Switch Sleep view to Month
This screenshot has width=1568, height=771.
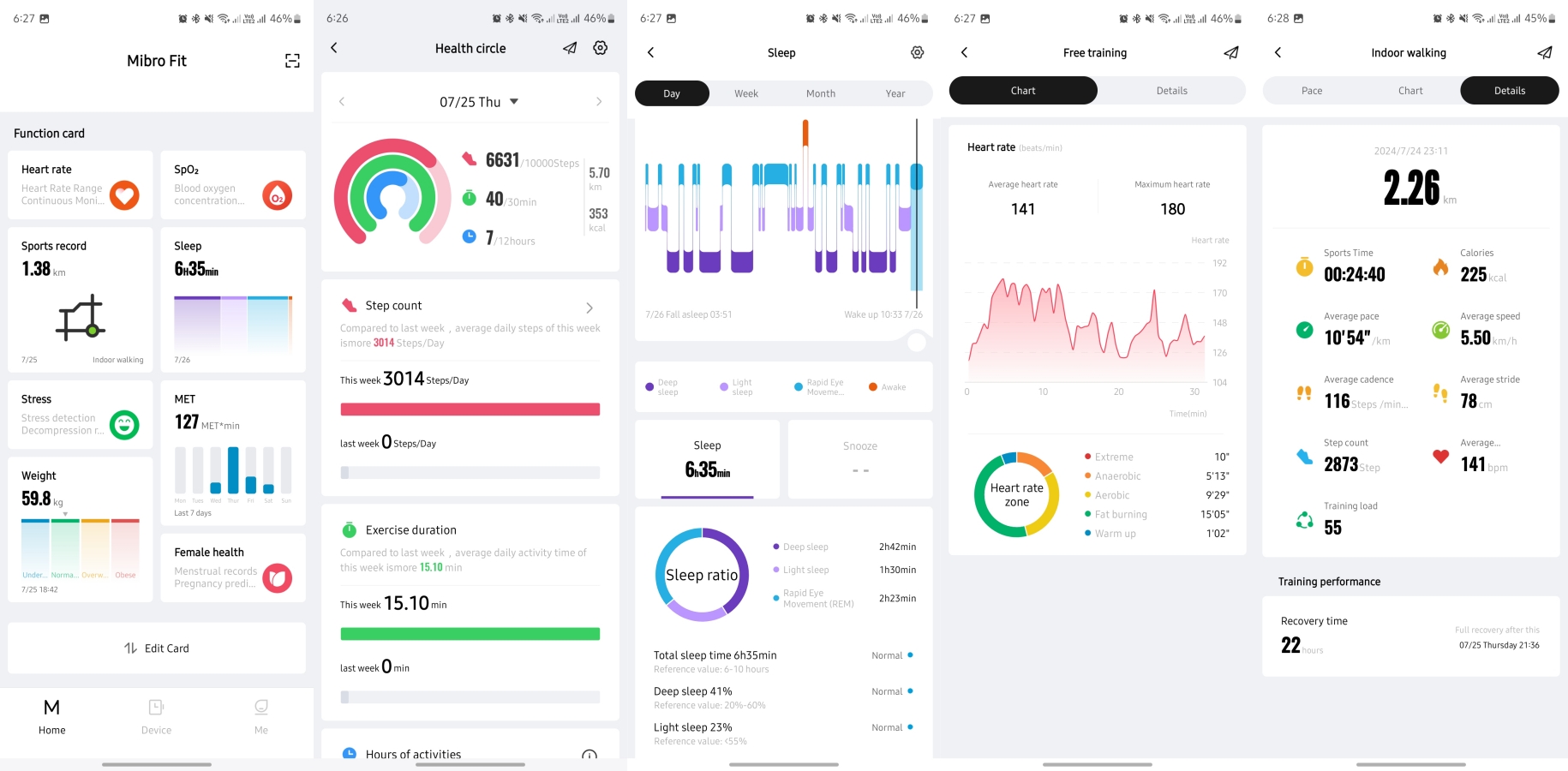tap(821, 93)
